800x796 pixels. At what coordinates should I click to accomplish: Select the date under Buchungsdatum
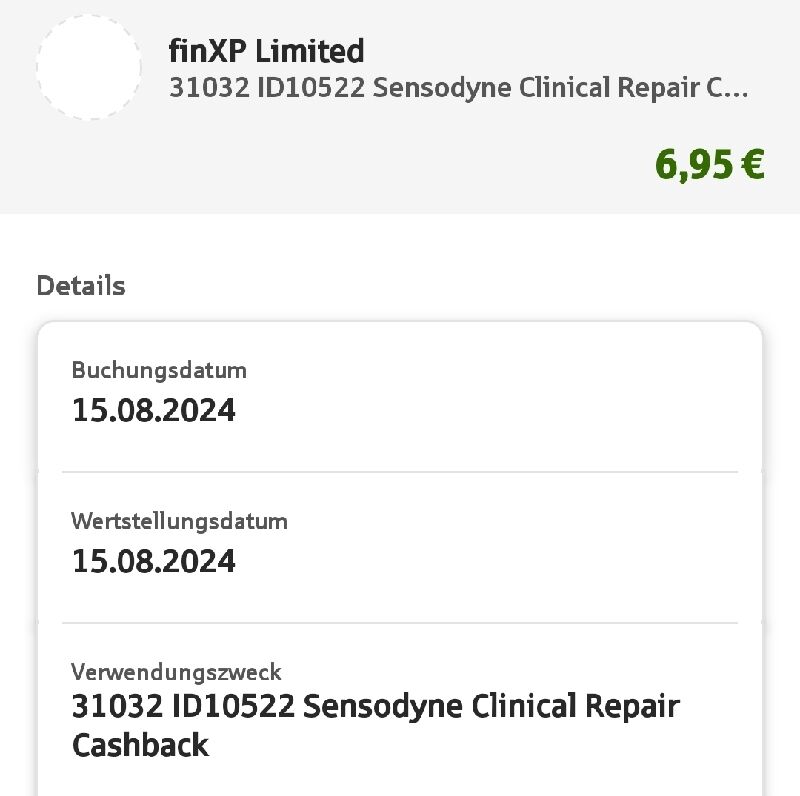tap(154, 410)
